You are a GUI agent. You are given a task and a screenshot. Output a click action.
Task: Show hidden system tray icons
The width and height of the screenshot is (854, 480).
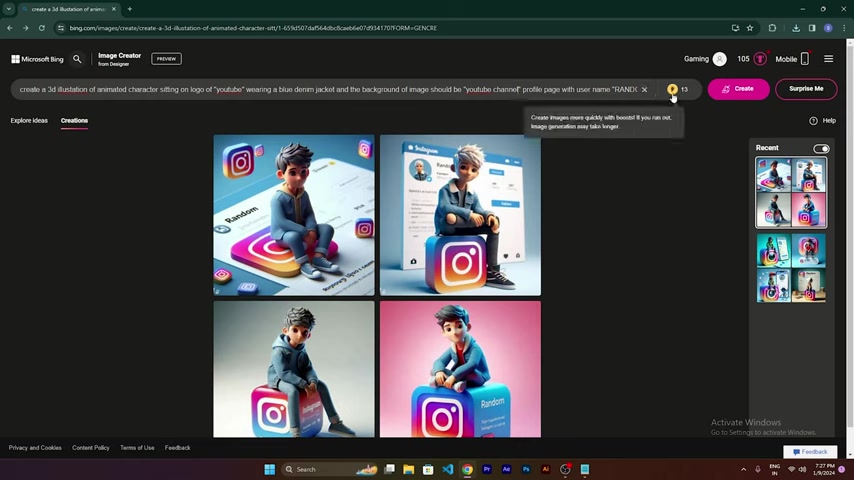coord(743,469)
